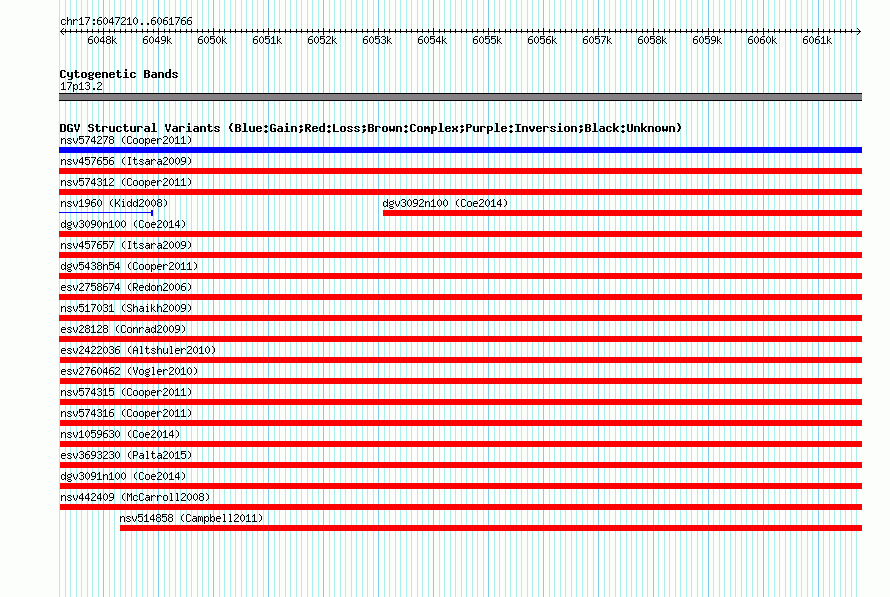The height and width of the screenshot is (597, 890).
Task: Open nsv1059630 (Coe2014) variant
Action: tap(120, 434)
